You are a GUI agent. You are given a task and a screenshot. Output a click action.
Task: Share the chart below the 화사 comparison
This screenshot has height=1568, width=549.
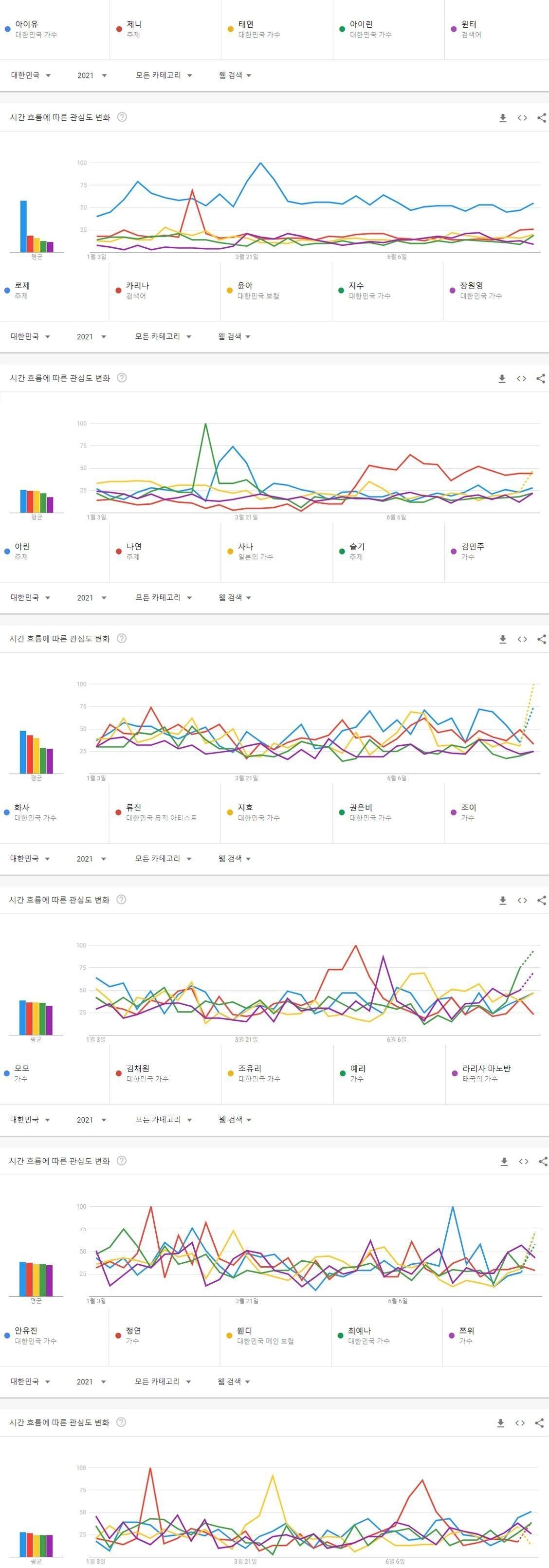tap(542, 900)
